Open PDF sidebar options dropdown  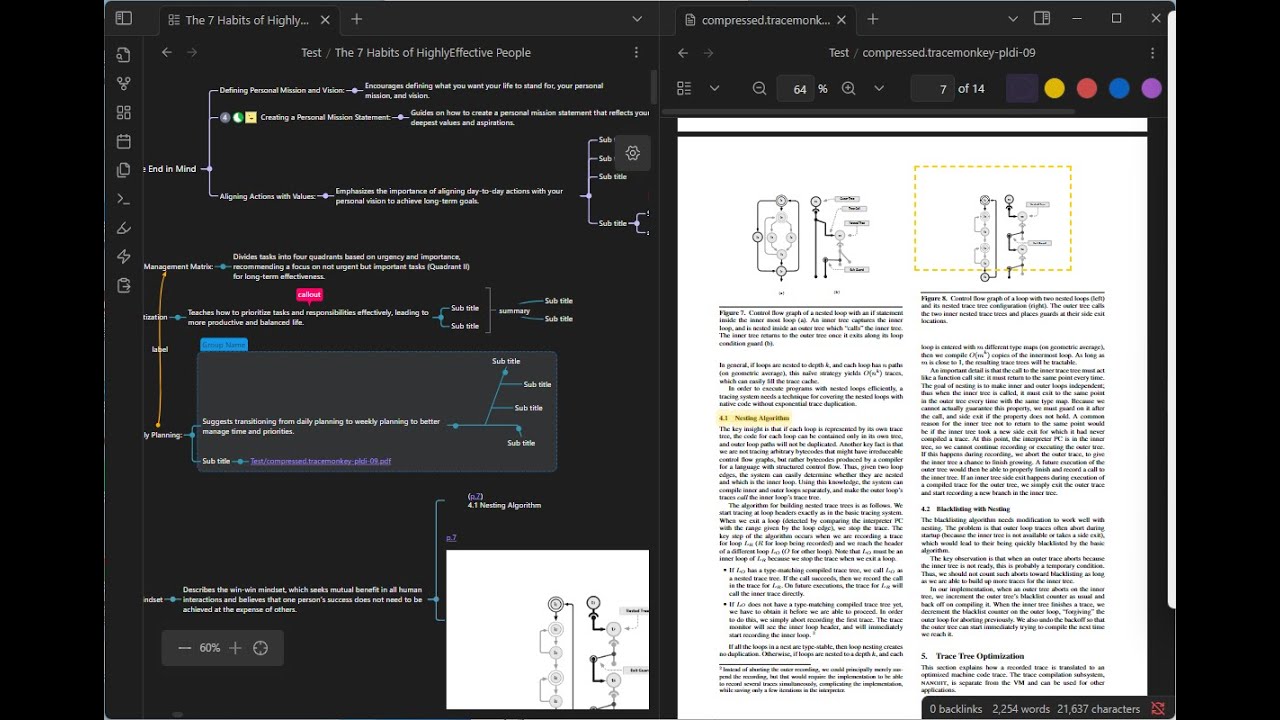(x=714, y=88)
